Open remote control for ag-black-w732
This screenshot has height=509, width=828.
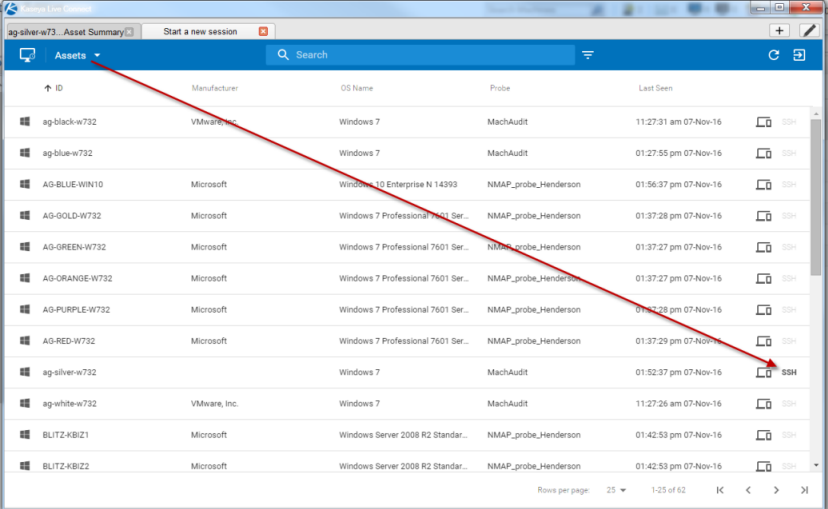(x=764, y=122)
